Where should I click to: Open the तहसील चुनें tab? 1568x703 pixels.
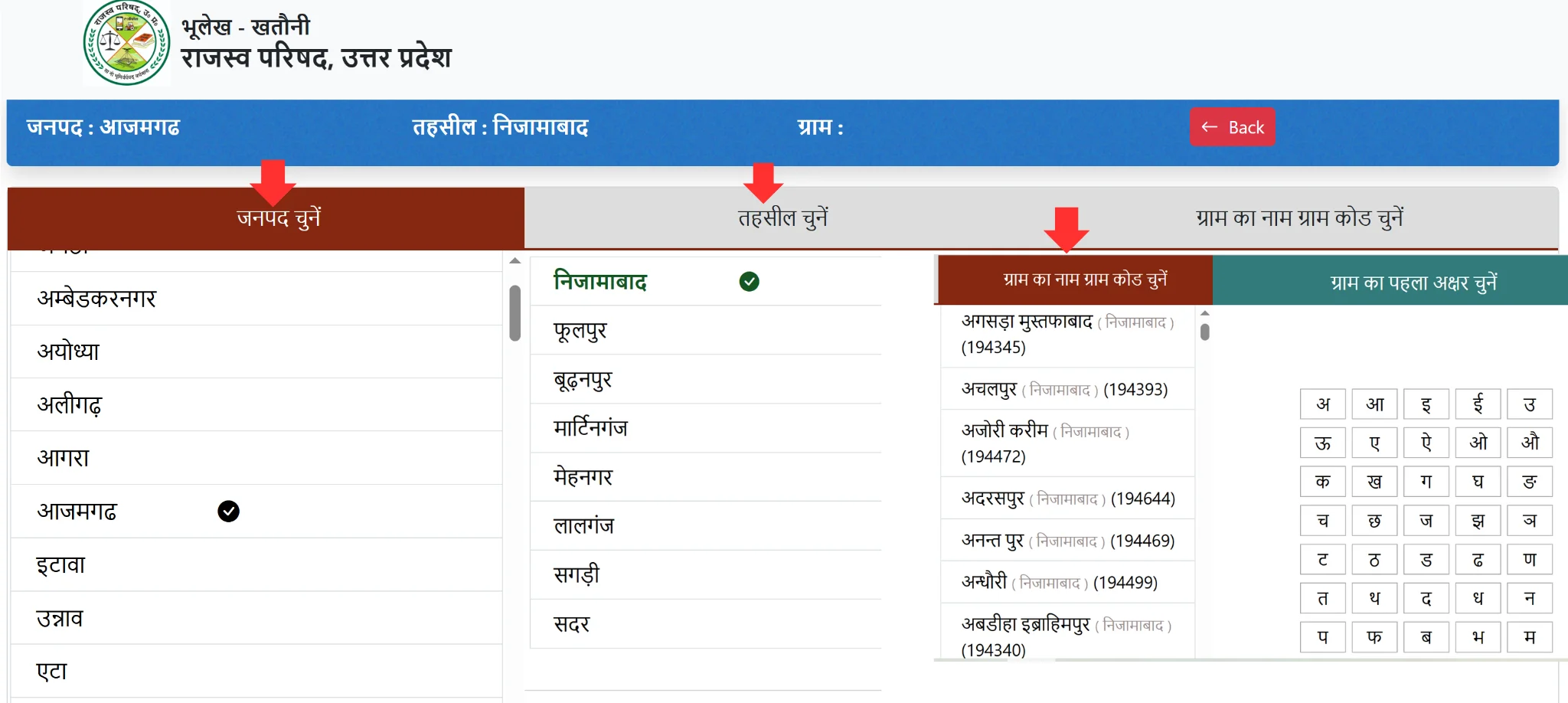782,218
